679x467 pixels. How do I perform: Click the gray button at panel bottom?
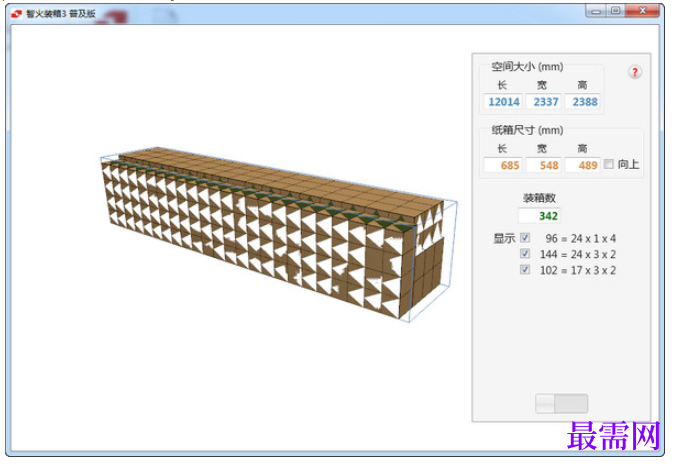coord(562,404)
